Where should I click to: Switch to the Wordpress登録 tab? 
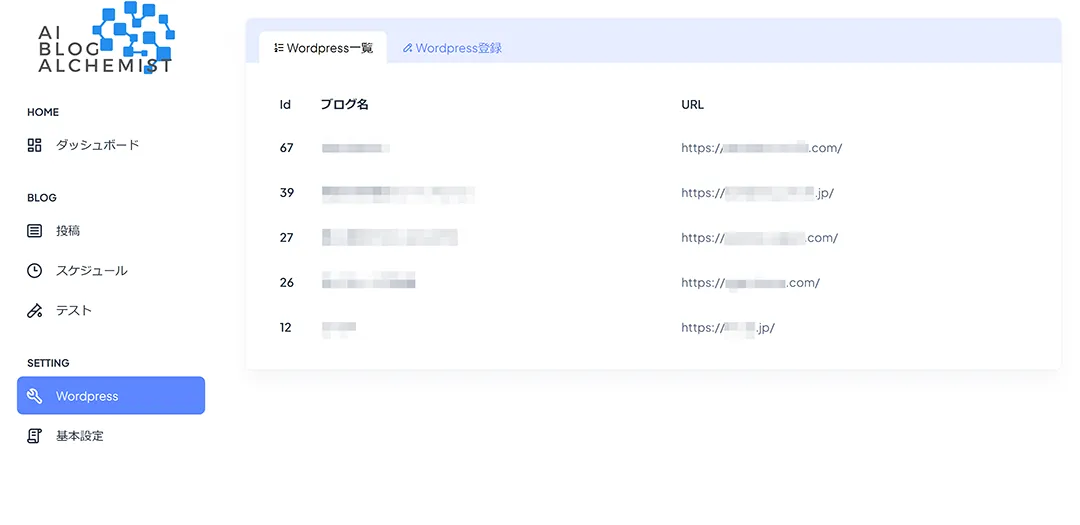point(452,48)
